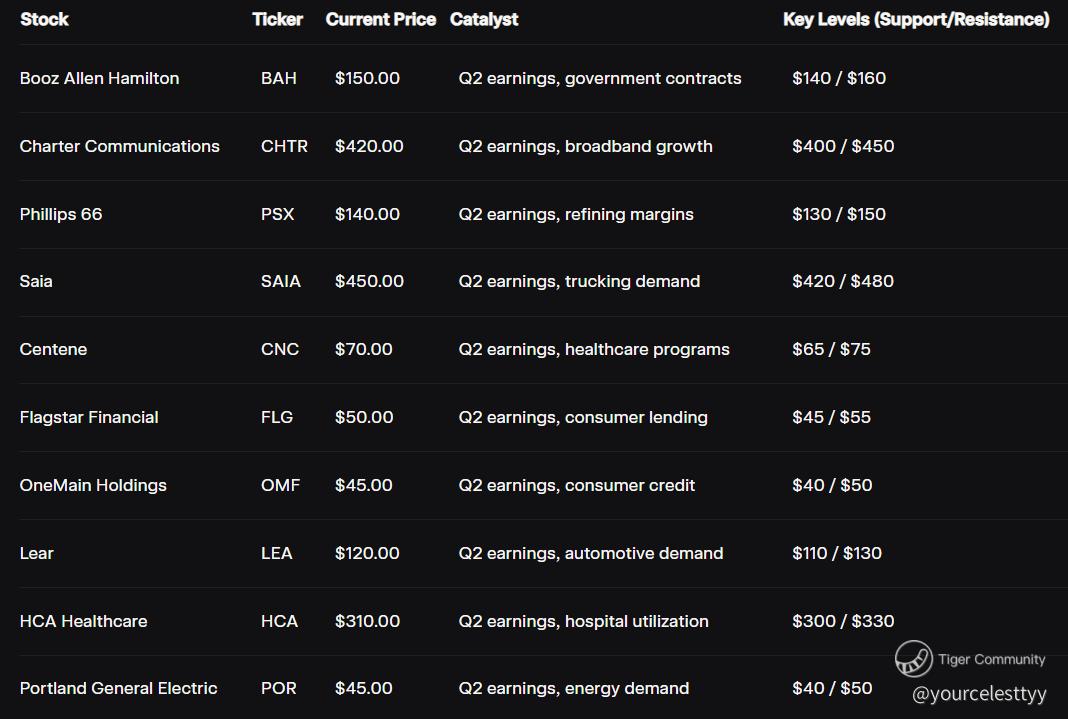Image resolution: width=1068 pixels, height=719 pixels.
Task: Select the Flagstar Financial stock name
Action: [89, 417]
